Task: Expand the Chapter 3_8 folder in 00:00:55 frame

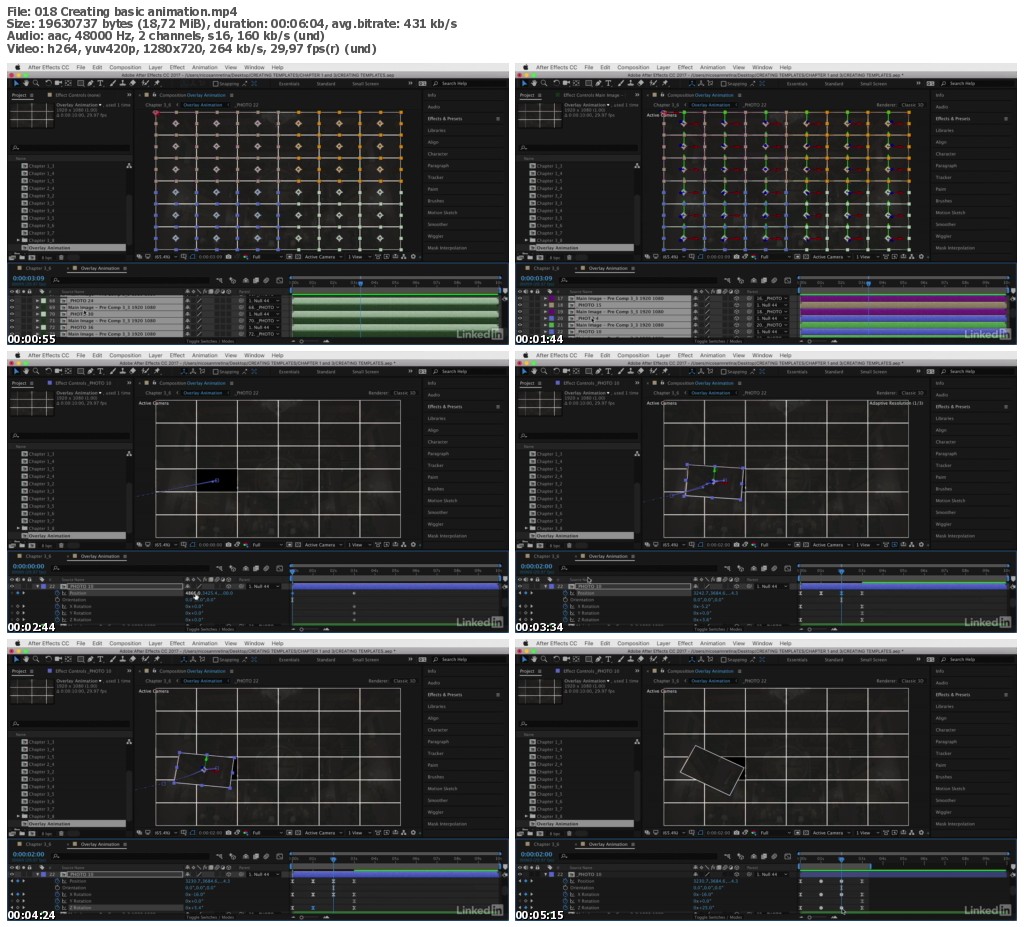Action: (18, 240)
